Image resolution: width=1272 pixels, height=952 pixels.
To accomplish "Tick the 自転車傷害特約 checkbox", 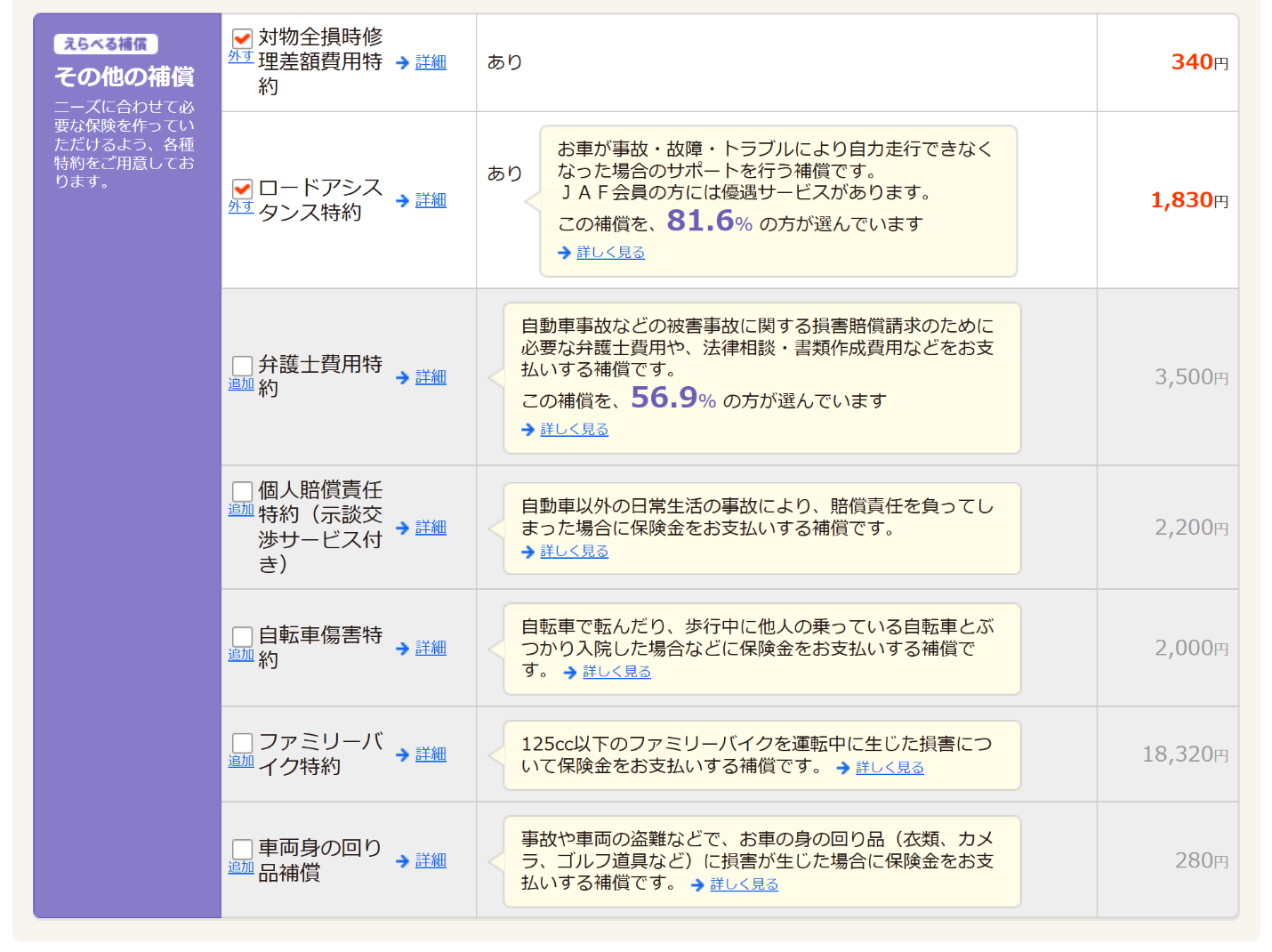I will point(242,636).
